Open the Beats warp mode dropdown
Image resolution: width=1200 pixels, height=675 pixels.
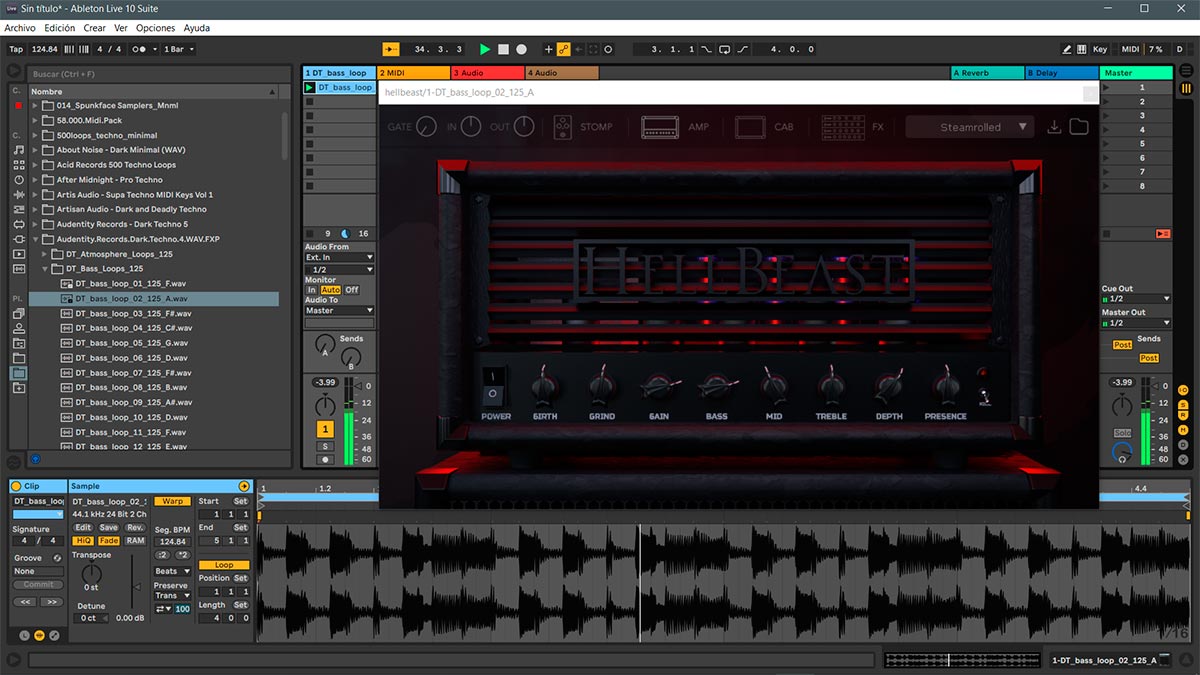point(172,571)
